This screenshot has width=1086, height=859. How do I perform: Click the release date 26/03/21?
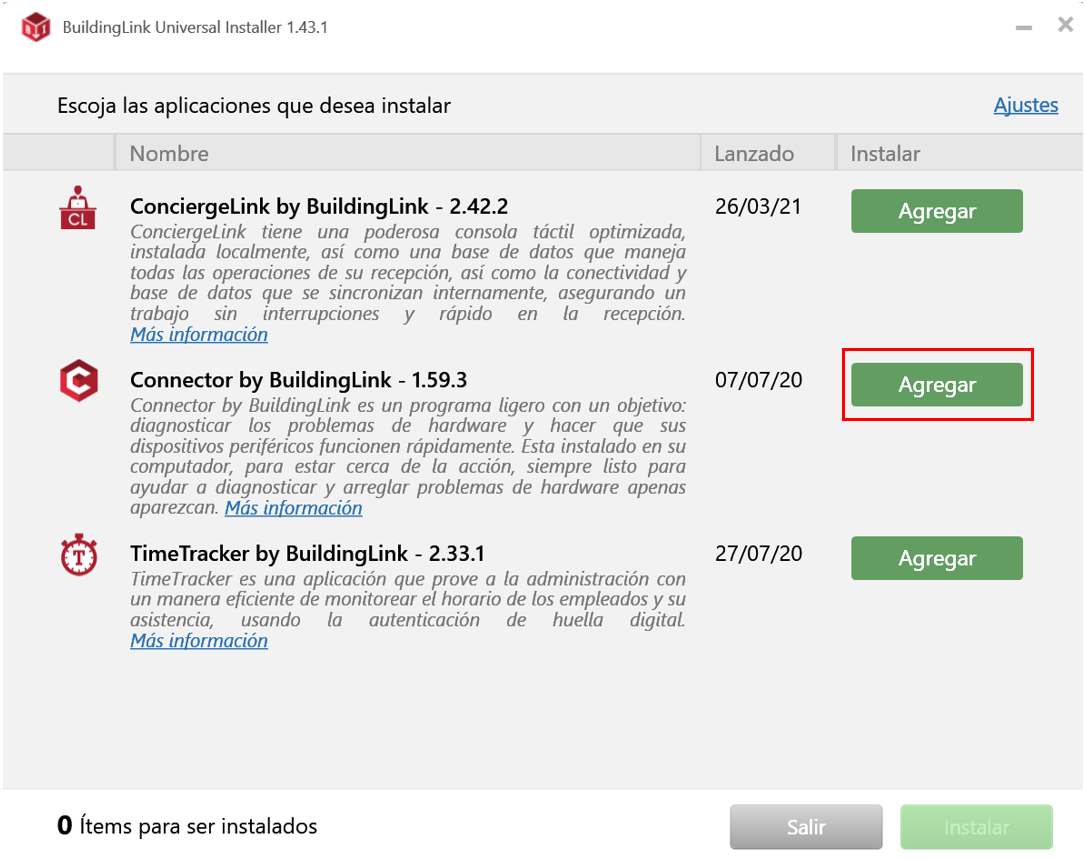click(758, 206)
